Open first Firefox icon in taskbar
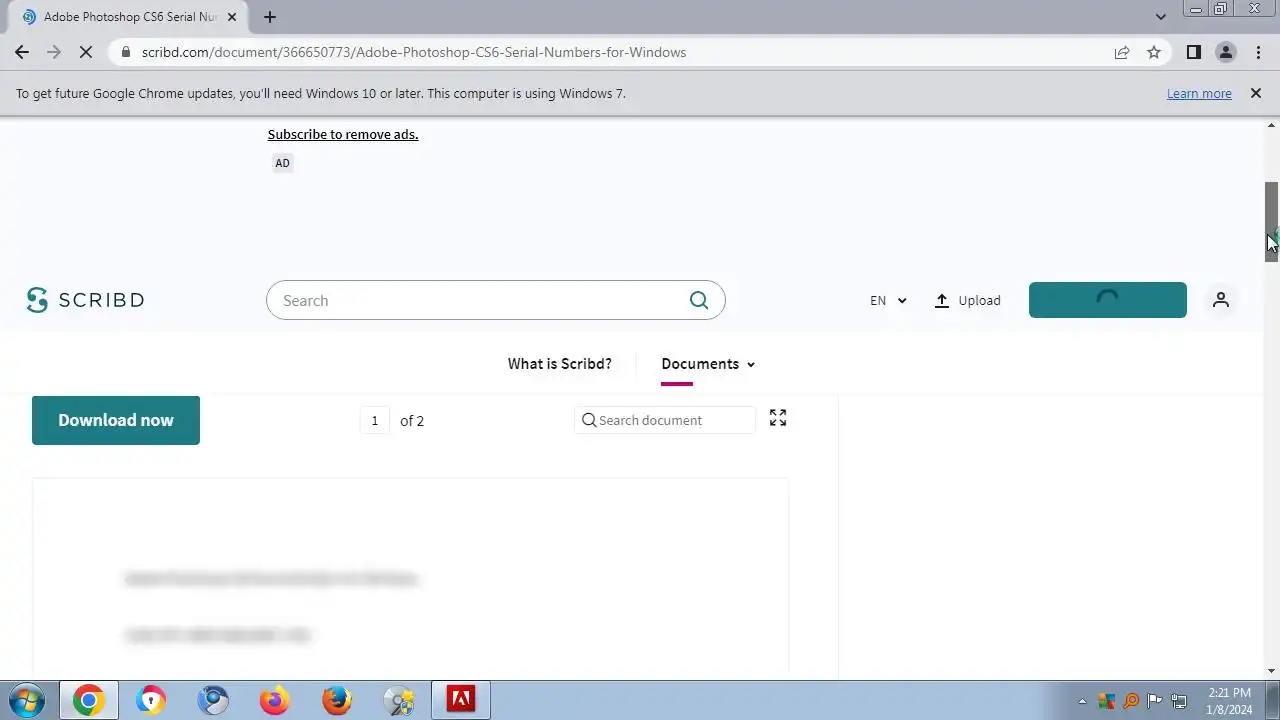This screenshot has height=720, width=1280. pos(275,700)
